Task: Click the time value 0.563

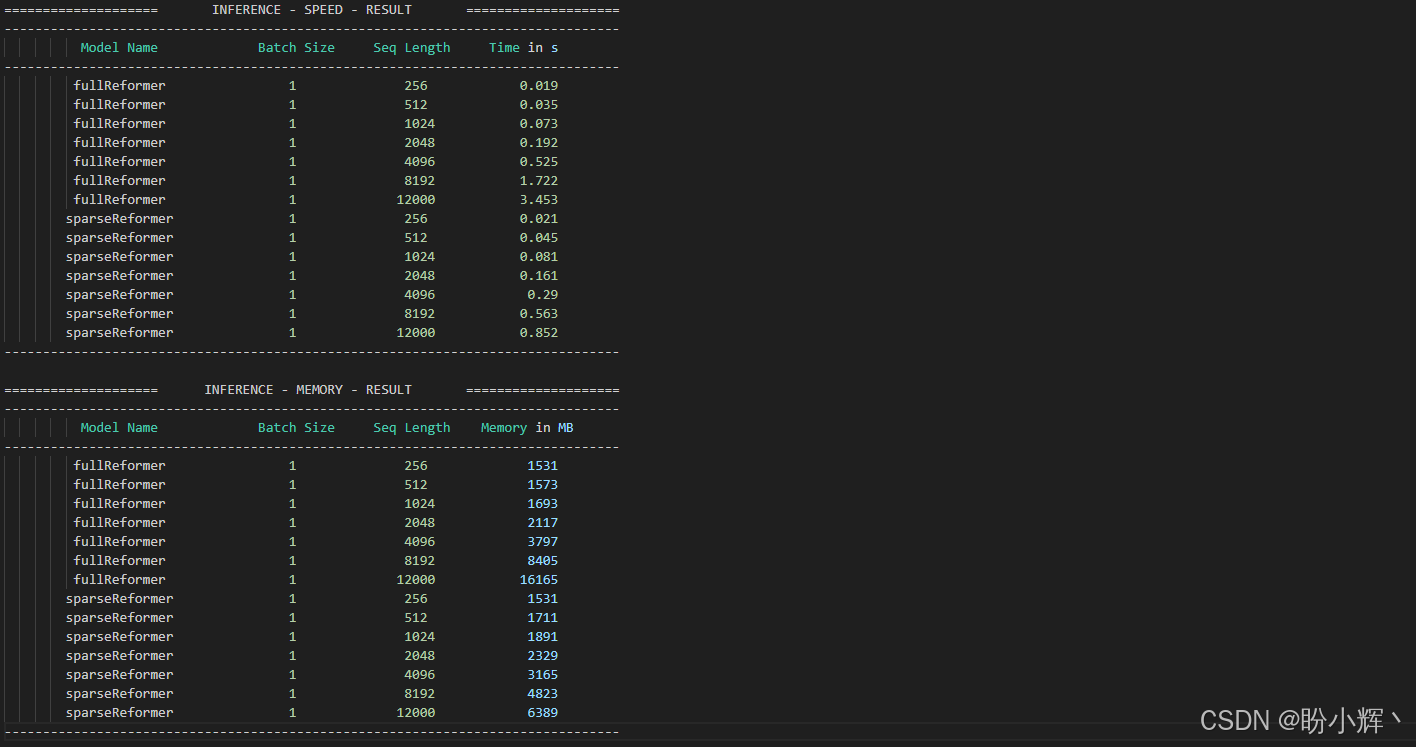Action: pyautogui.click(x=539, y=314)
